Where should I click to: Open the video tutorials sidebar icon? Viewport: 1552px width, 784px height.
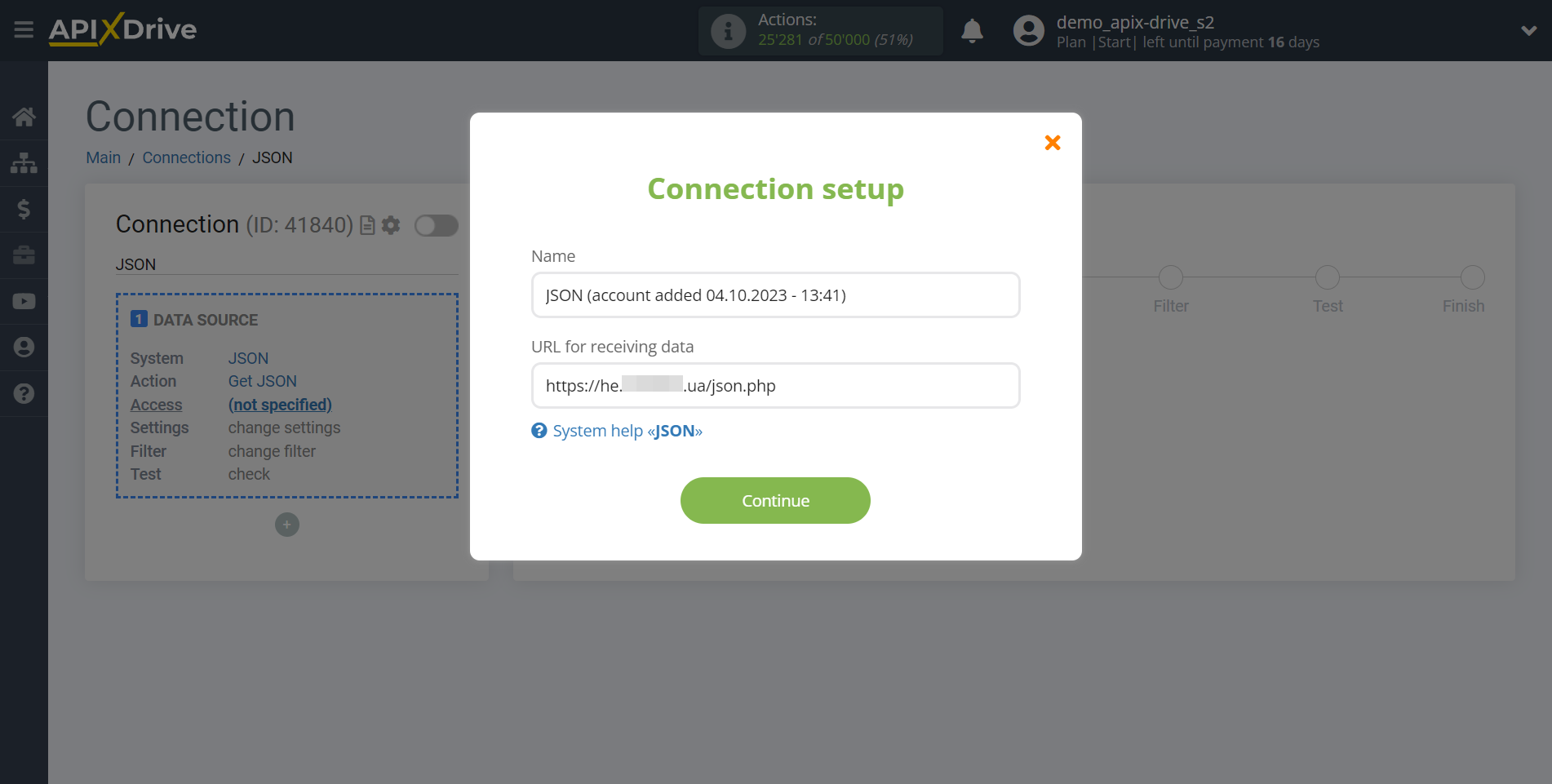24,301
